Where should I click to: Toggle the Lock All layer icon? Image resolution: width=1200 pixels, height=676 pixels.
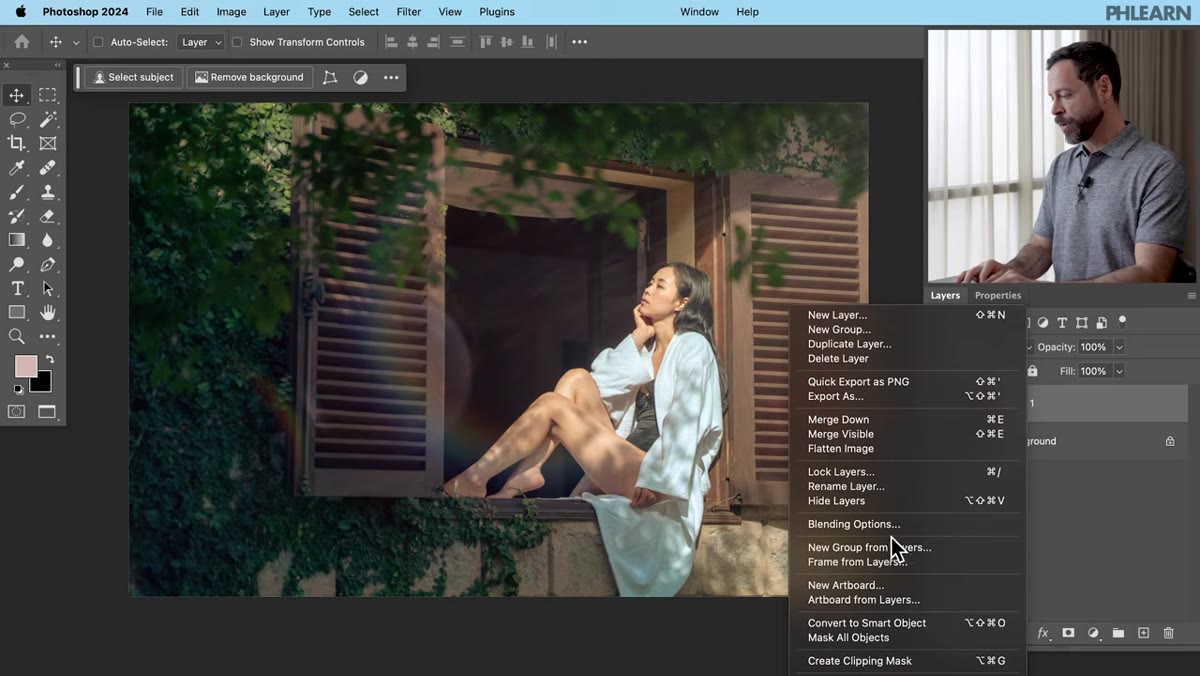point(1033,371)
